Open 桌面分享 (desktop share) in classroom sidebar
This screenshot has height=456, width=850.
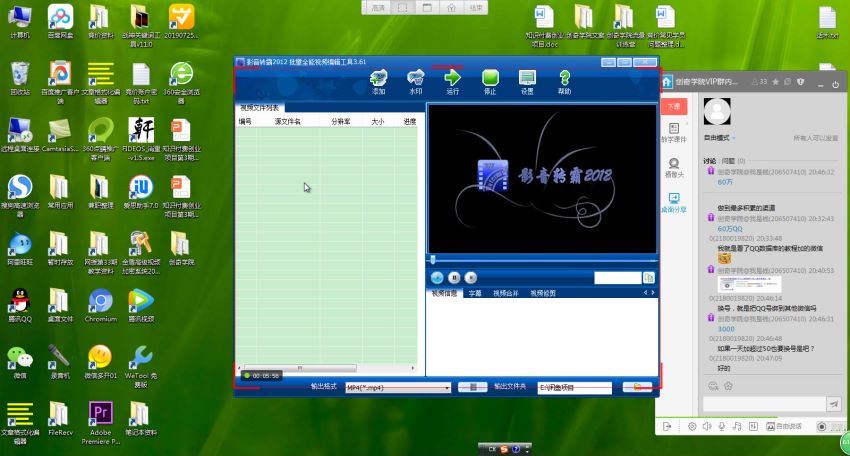point(674,203)
